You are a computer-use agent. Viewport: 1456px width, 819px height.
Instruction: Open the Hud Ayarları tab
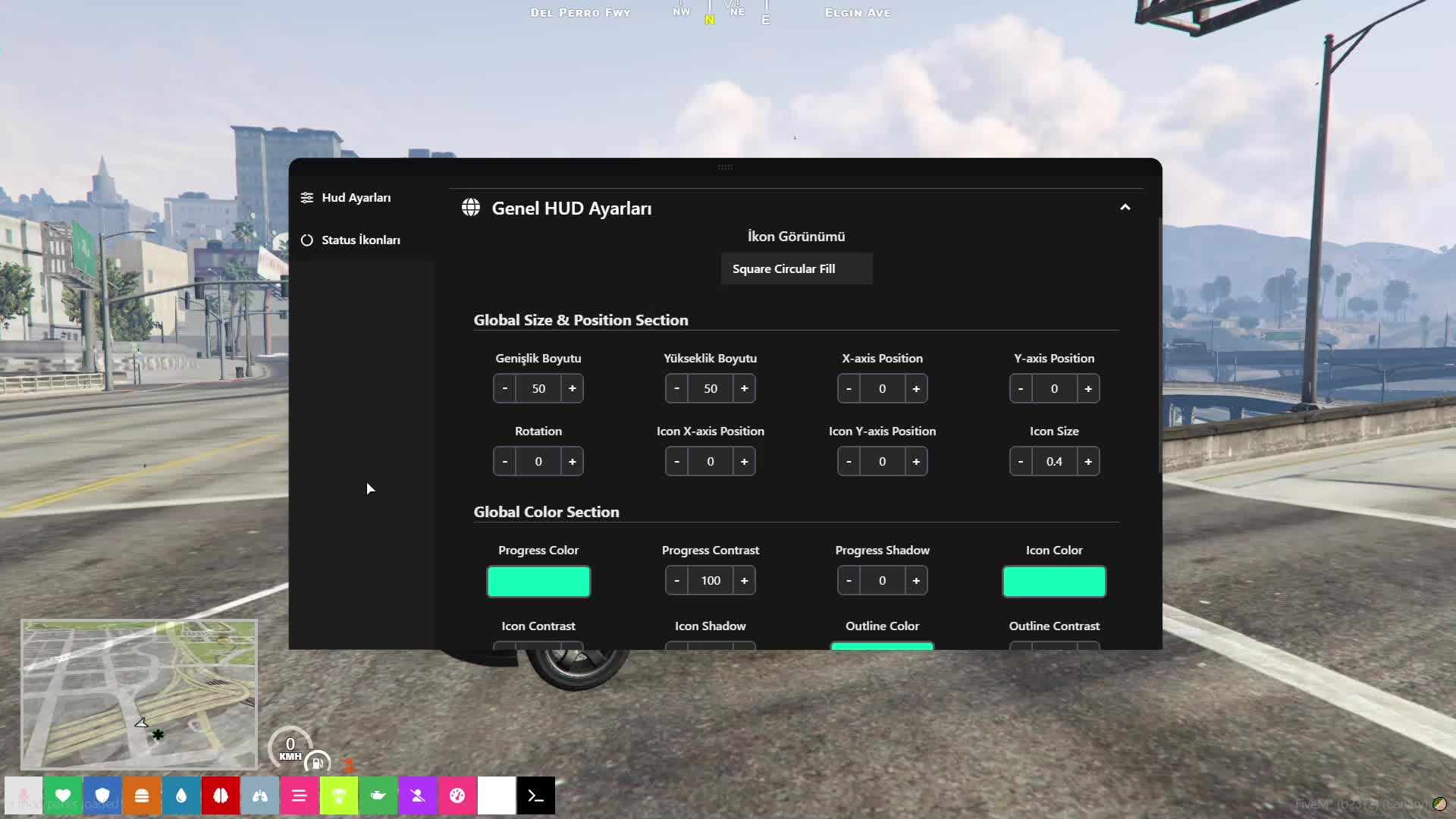356,198
